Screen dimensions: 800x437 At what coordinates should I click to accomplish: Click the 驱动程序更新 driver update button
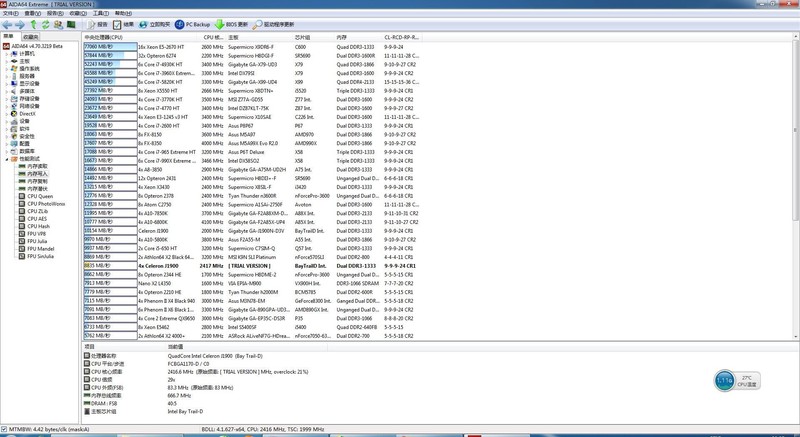(x=273, y=24)
